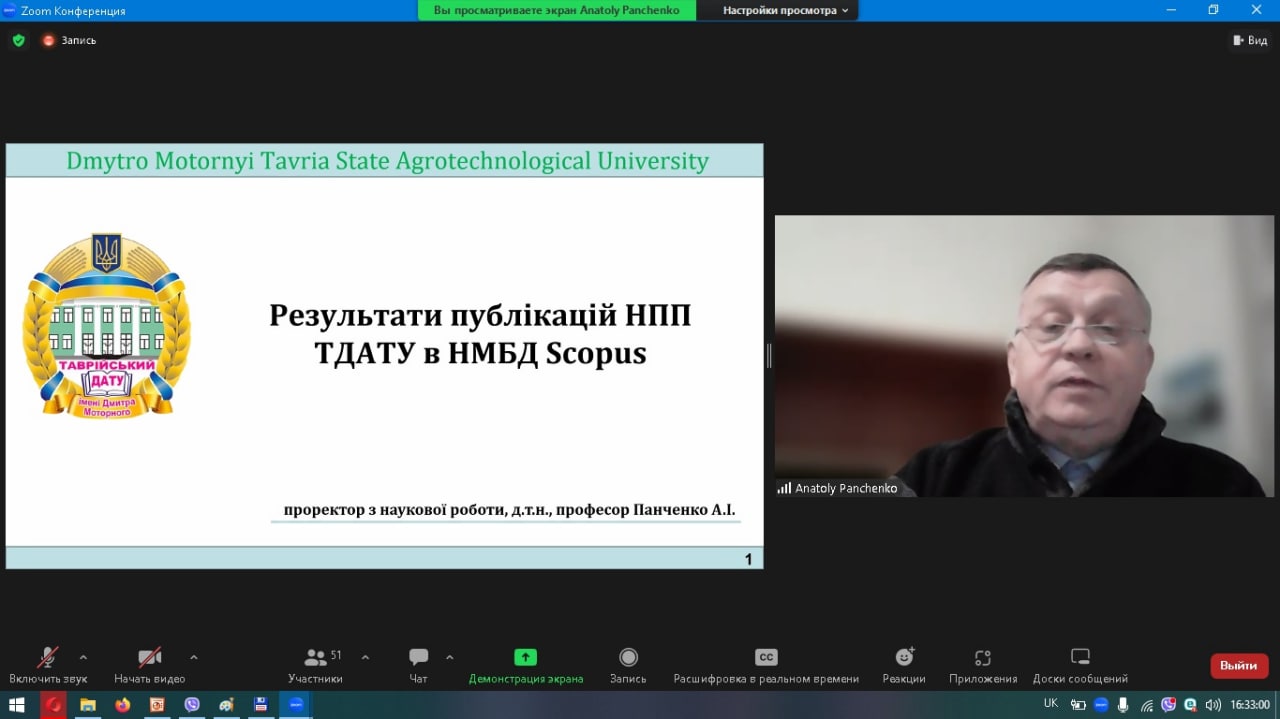Open the Вид view menu

(x=1250, y=41)
